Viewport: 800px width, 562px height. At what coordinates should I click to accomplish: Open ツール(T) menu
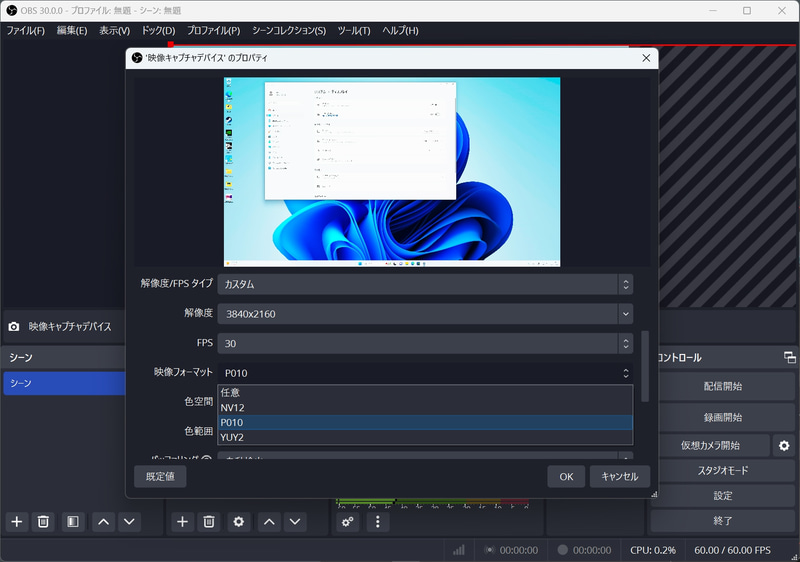pyautogui.click(x=354, y=31)
